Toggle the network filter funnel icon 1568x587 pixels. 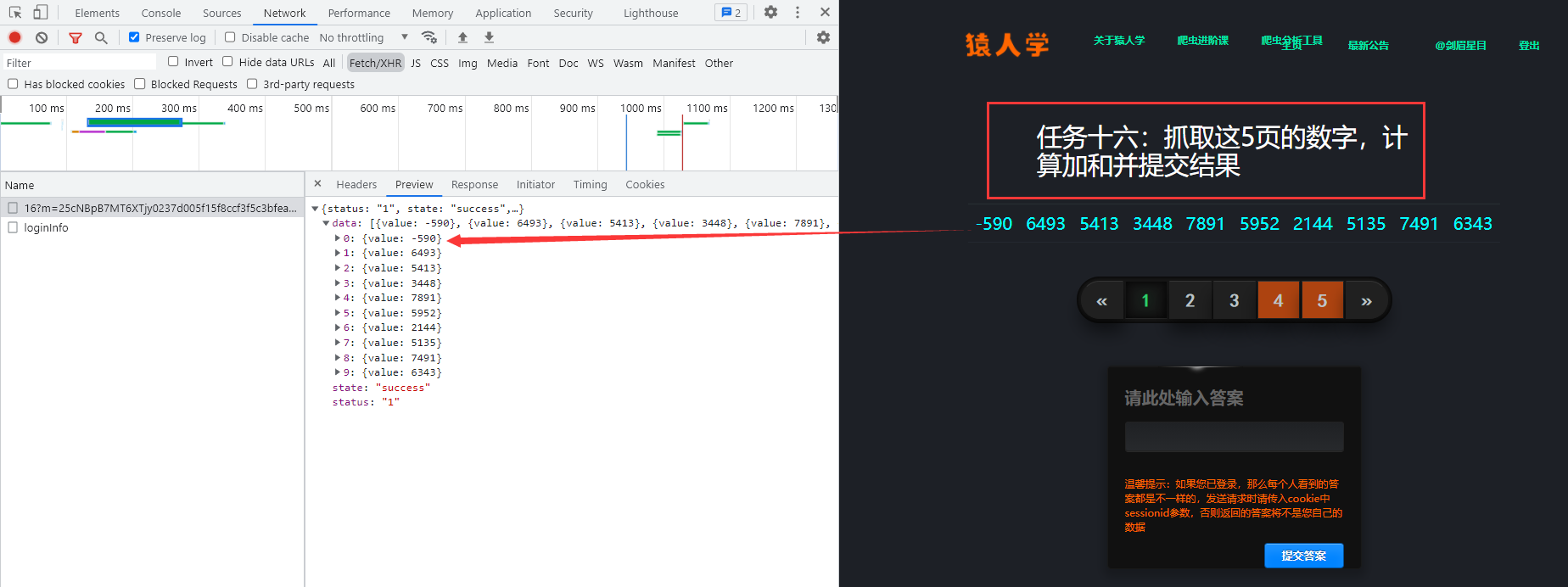click(76, 37)
